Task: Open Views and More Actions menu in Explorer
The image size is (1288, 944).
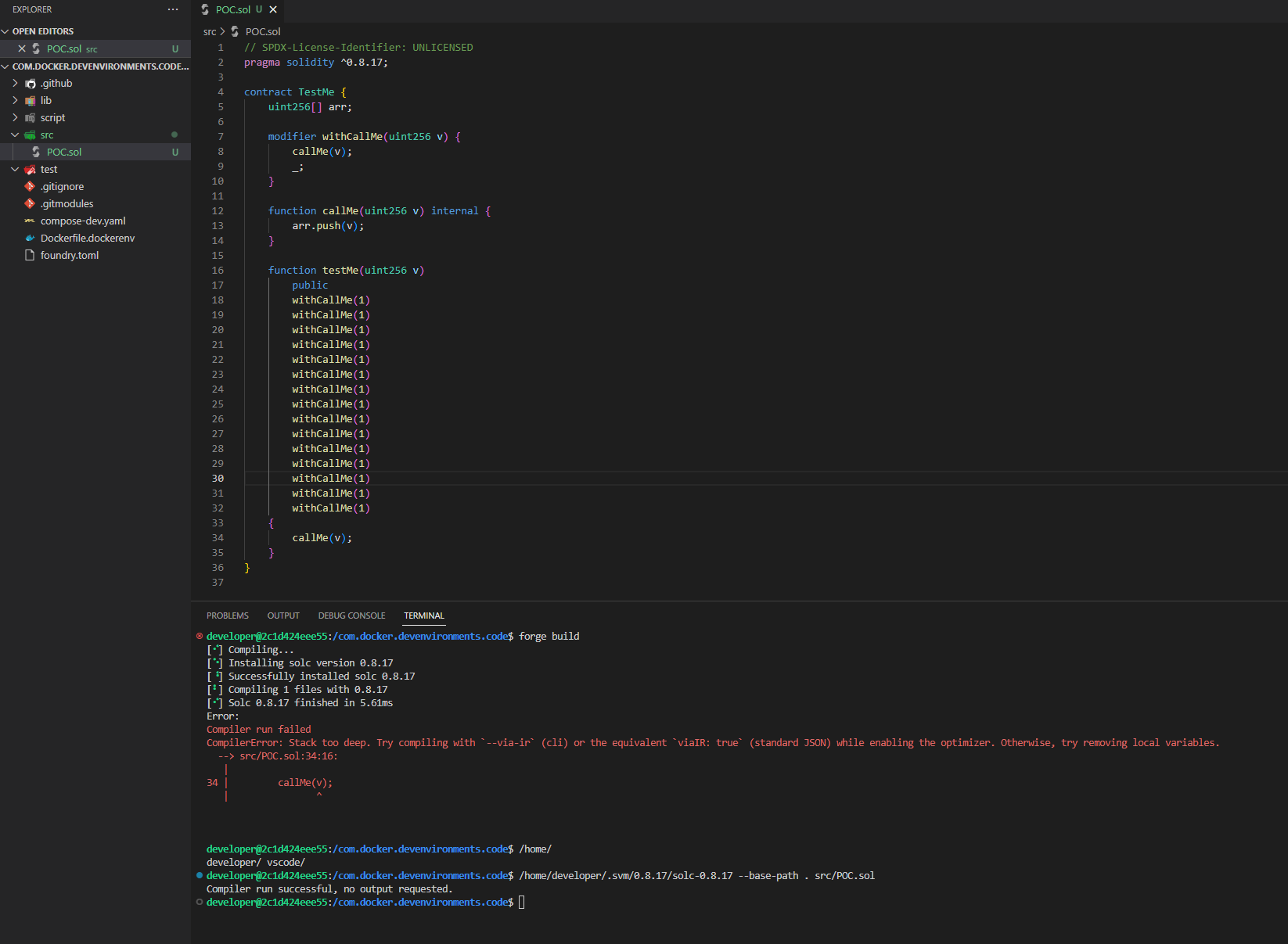Action: pos(172,9)
